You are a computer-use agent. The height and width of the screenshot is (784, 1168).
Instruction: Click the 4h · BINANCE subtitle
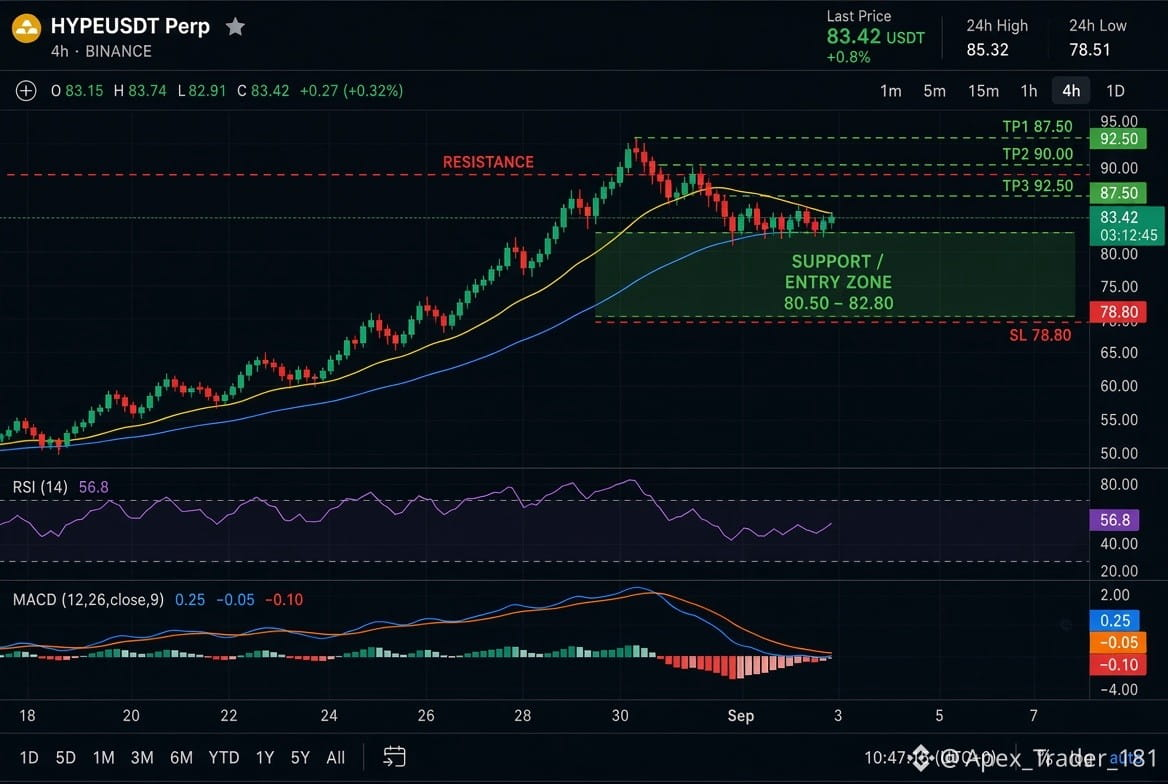coord(101,51)
